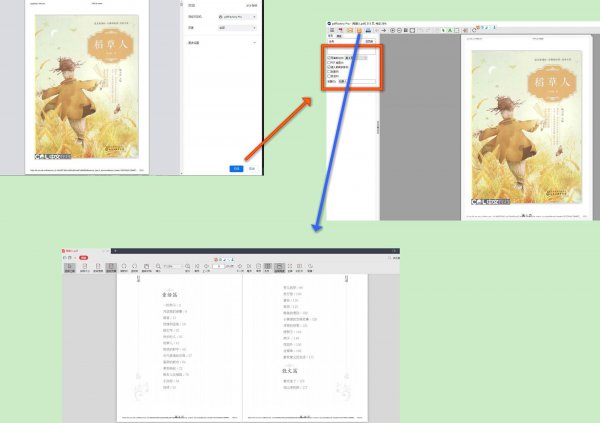Tick the PDF option checkbox in pdfFactory
Screen dimensions: 600x423
point(329,62)
